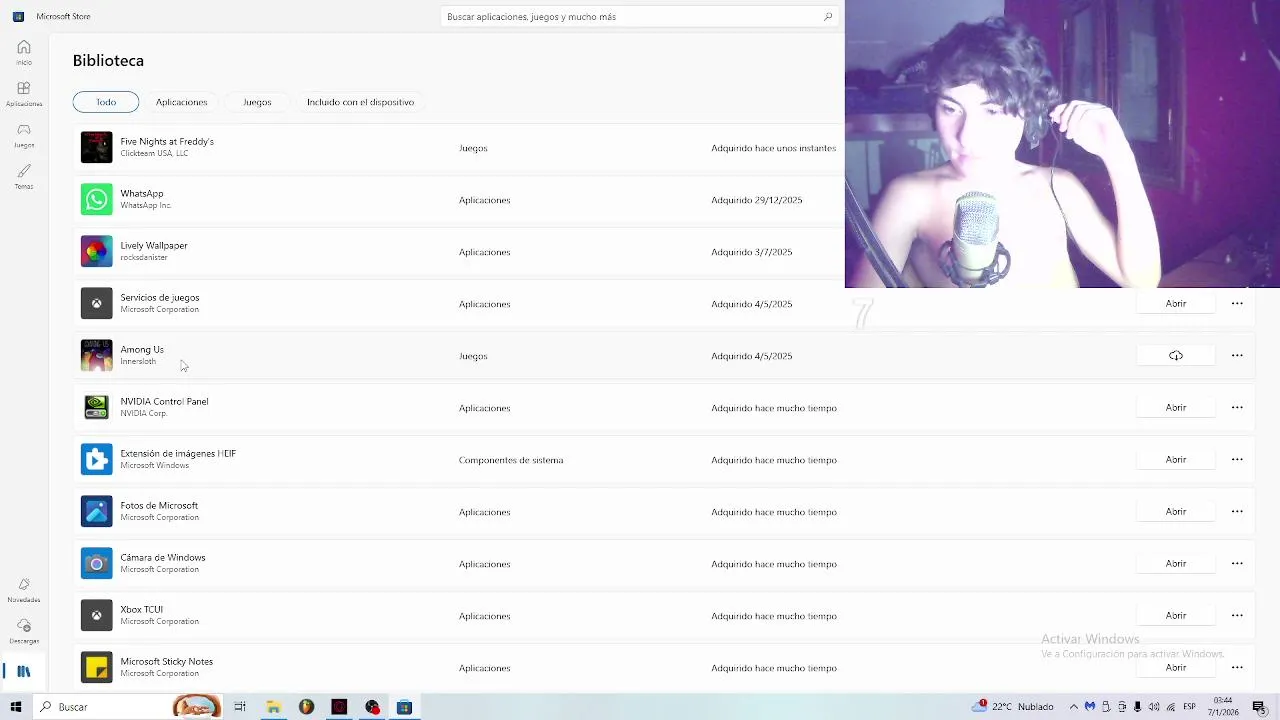Click the taskbar clock showing 03:44

click(x=1223, y=706)
